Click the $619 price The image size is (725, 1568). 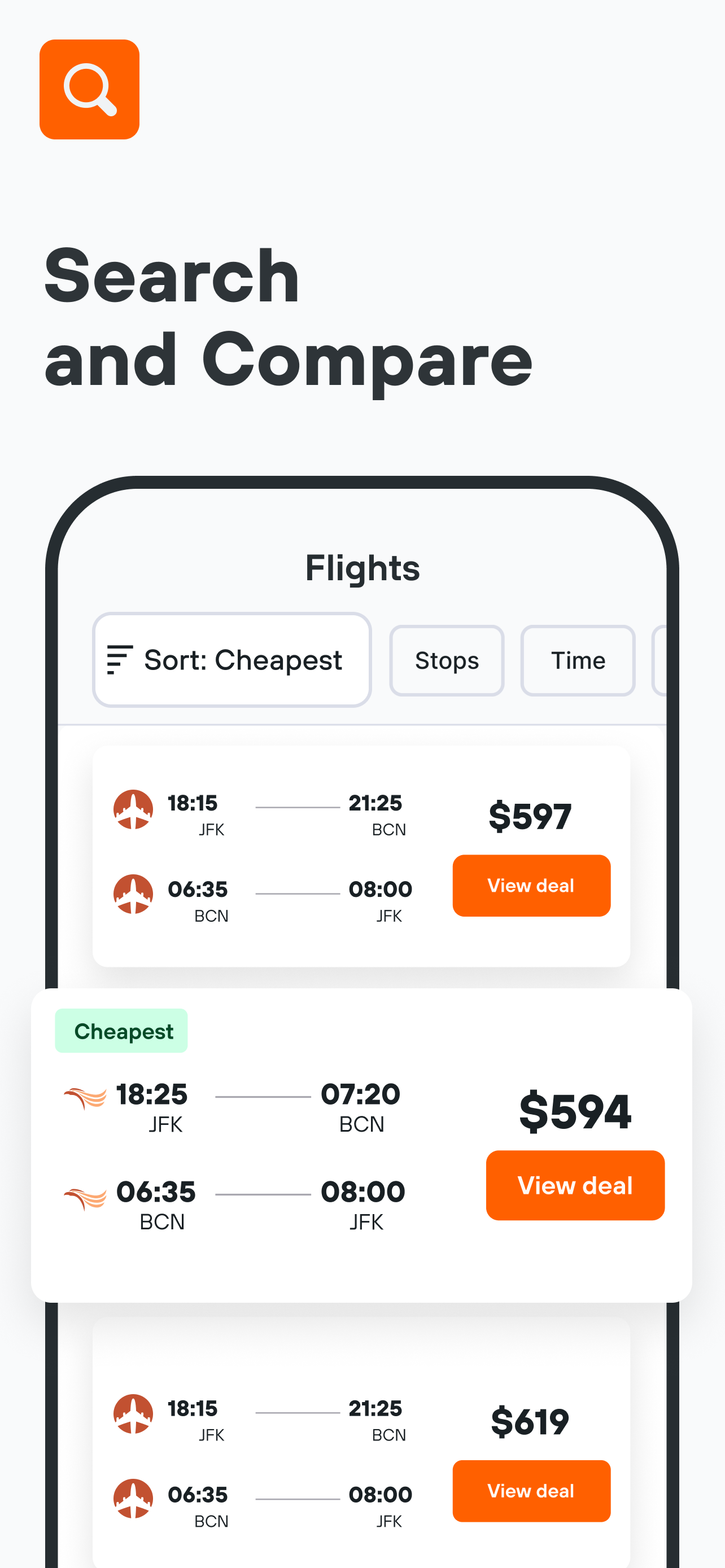(530, 1421)
